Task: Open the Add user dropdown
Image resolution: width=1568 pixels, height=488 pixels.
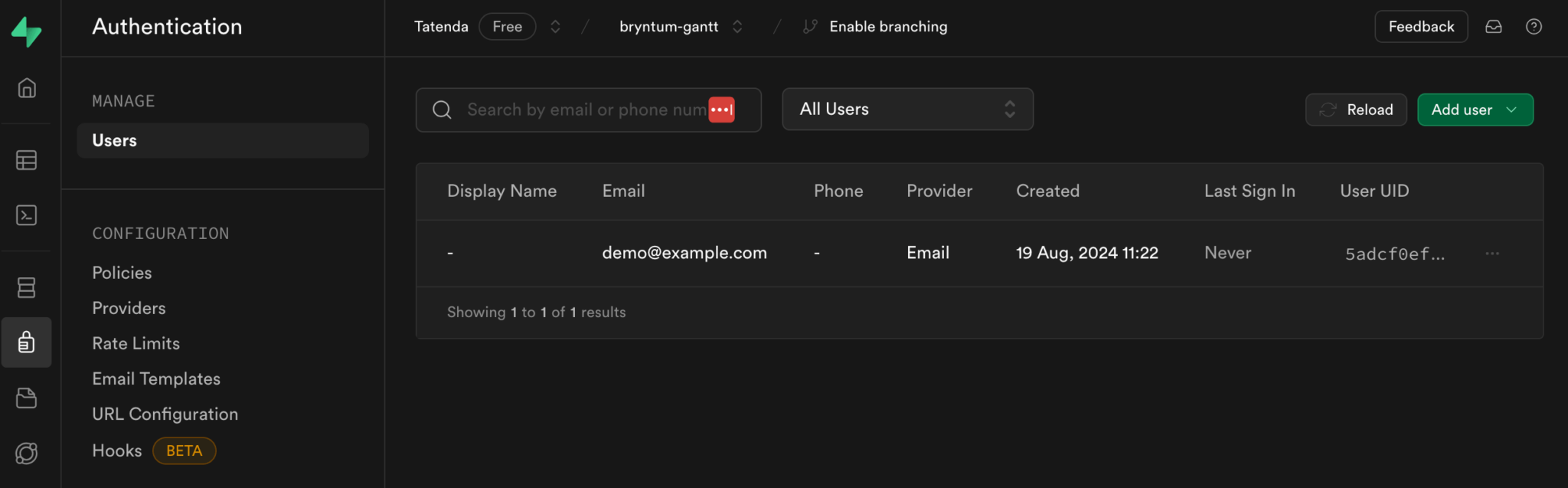Action: pos(1475,110)
